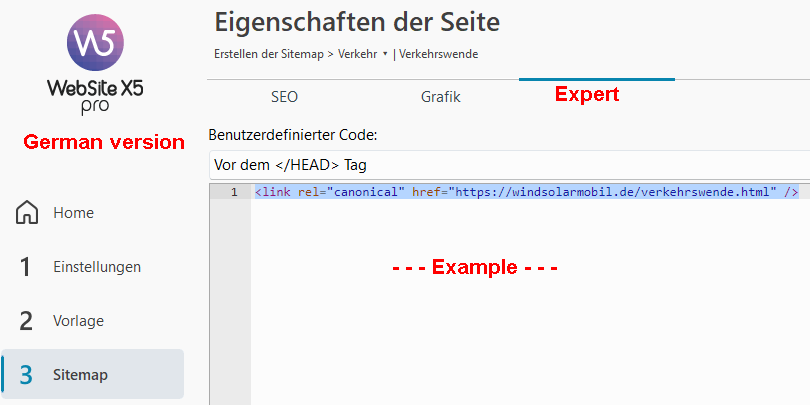
Task: Click the WebSite X5 pro logo
Action: coord(95,67)
